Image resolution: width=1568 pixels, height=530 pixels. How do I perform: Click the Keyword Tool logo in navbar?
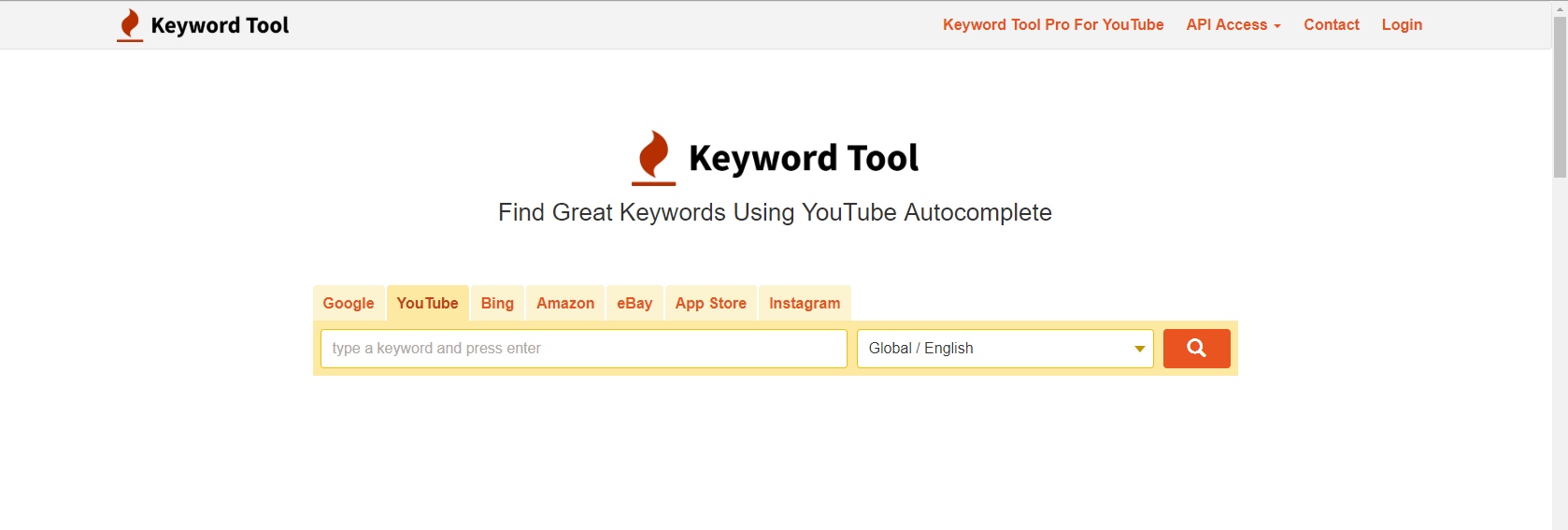pyautogui.click(x=203, y=25)
